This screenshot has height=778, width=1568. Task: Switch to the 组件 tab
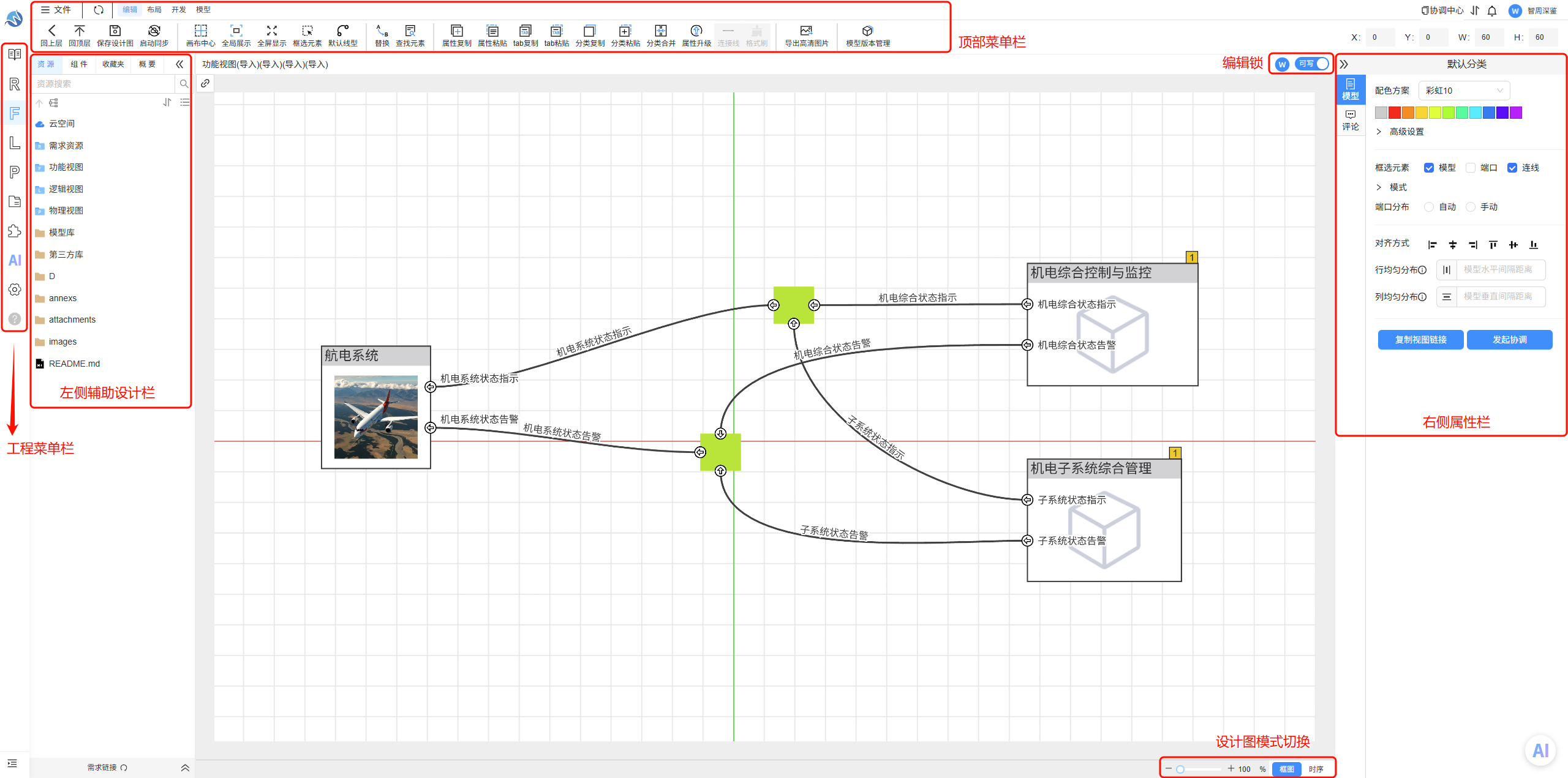[79, 64]
